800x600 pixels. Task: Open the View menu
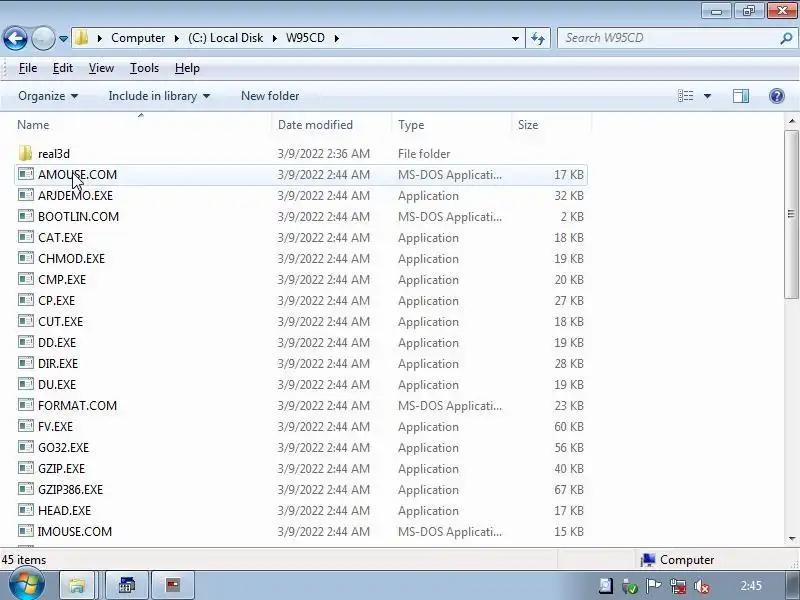tap(101, 68)
